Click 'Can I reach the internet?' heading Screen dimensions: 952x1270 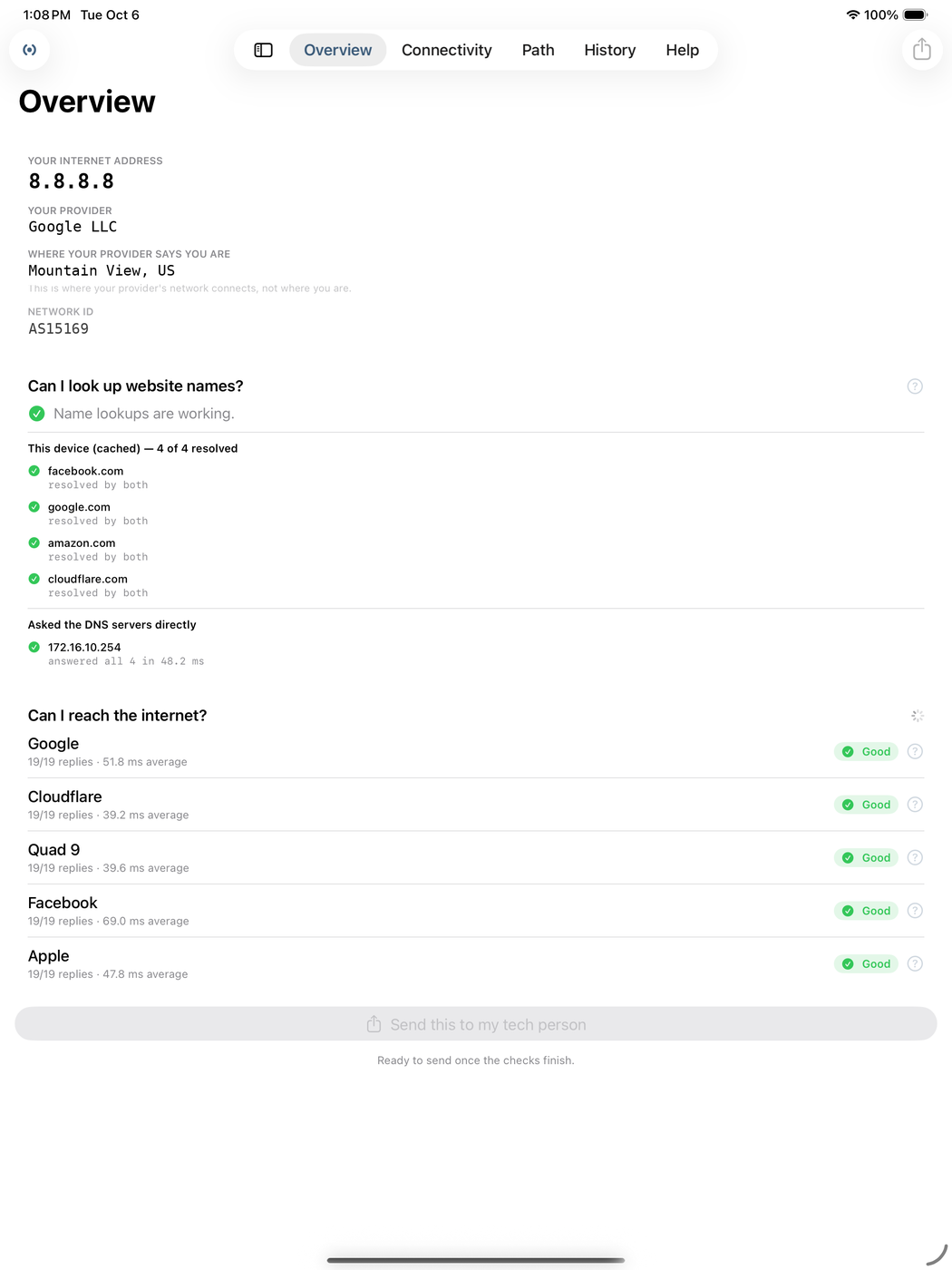[x=118, y=716]
